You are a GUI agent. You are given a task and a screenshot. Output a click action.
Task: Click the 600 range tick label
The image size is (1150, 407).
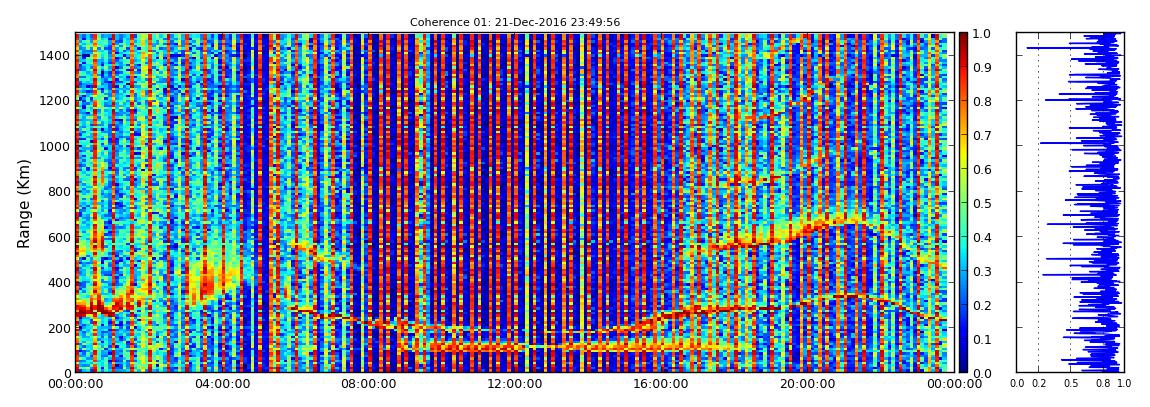[x=59, y=238]
